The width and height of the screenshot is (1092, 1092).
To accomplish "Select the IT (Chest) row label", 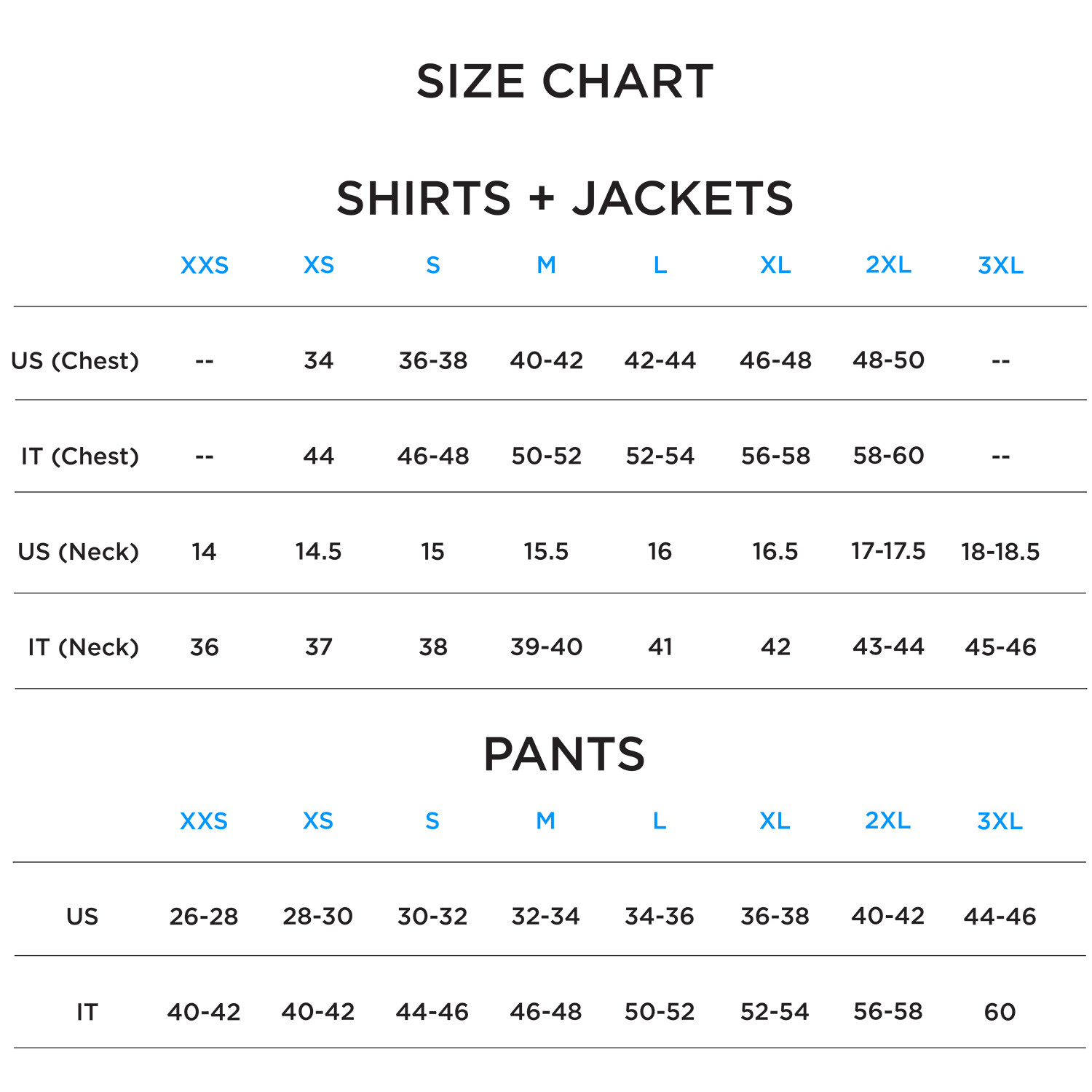I will (80, 456).
